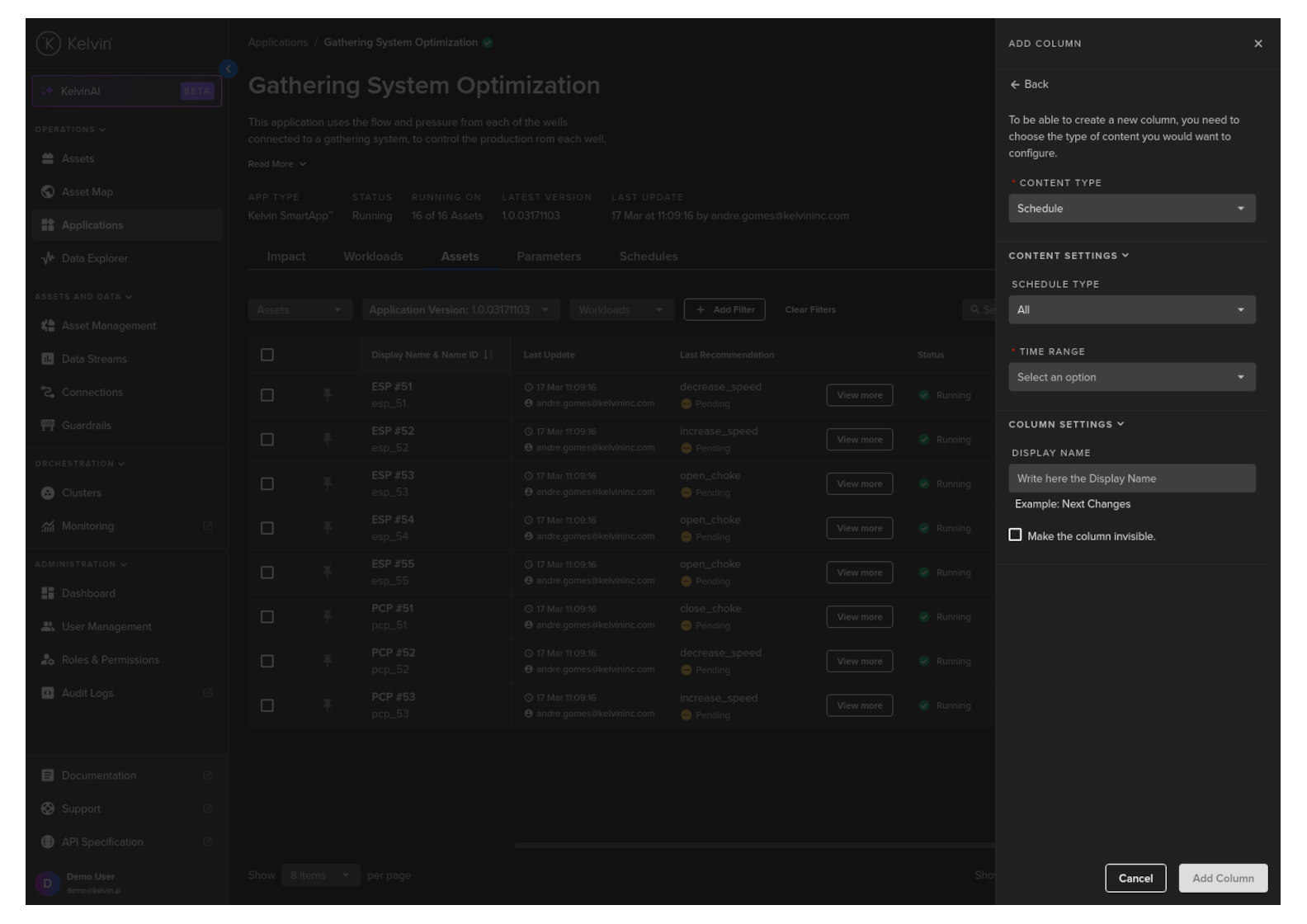Open the Content Type dropdown
The height and width of the screenshot is (924, 1307).
point(1131,209)
